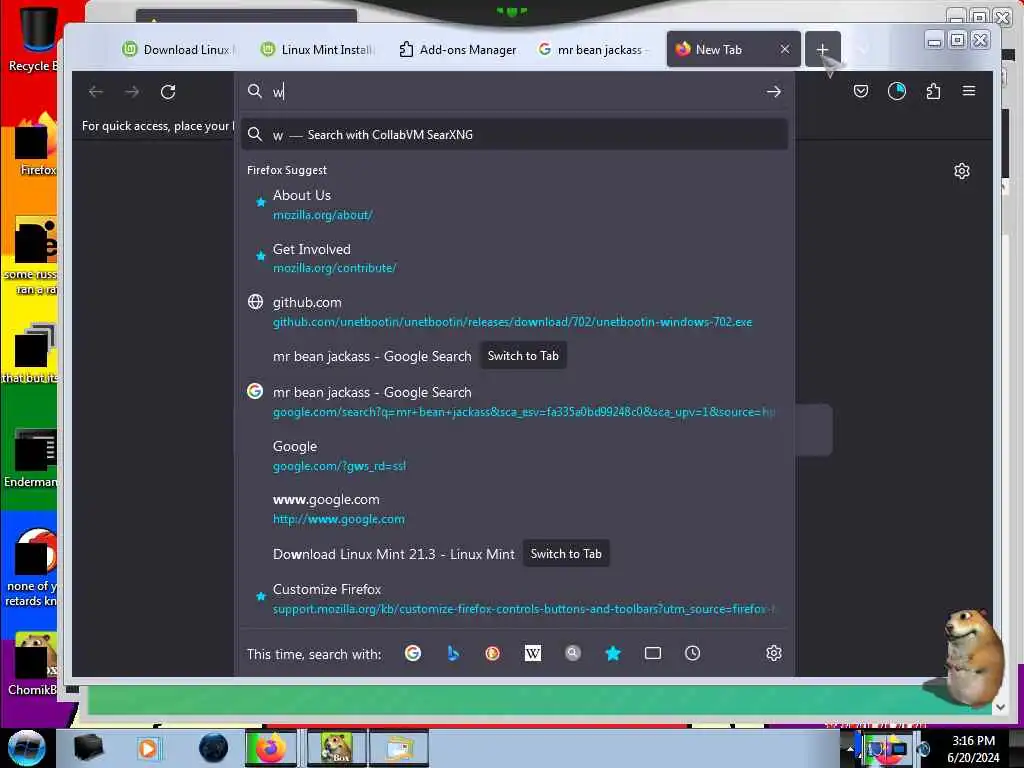Switch to mr bean jackass tab

pyautogui.click(x=594, y=50)
